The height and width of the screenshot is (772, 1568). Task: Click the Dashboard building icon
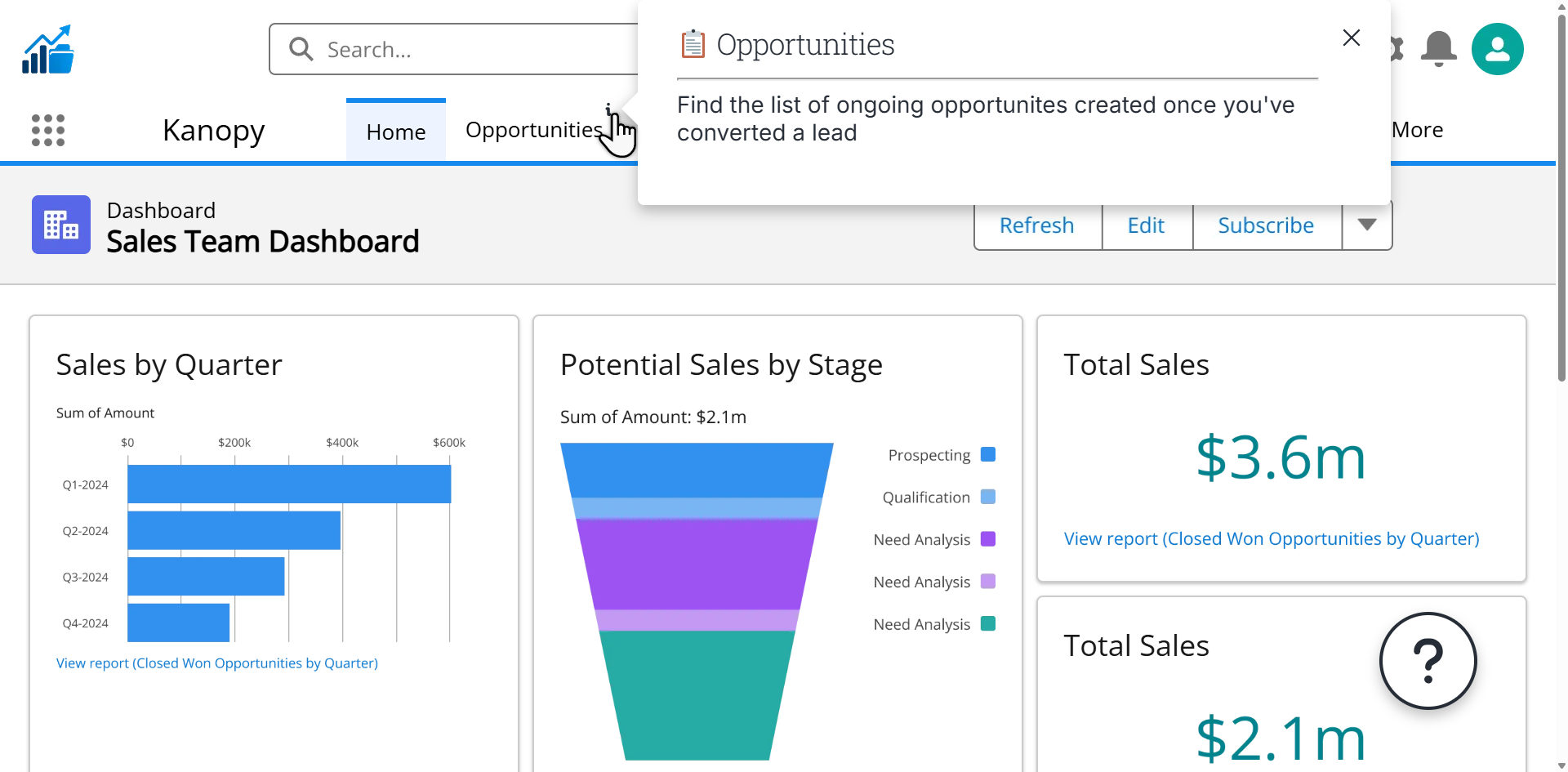click(61, 225)
